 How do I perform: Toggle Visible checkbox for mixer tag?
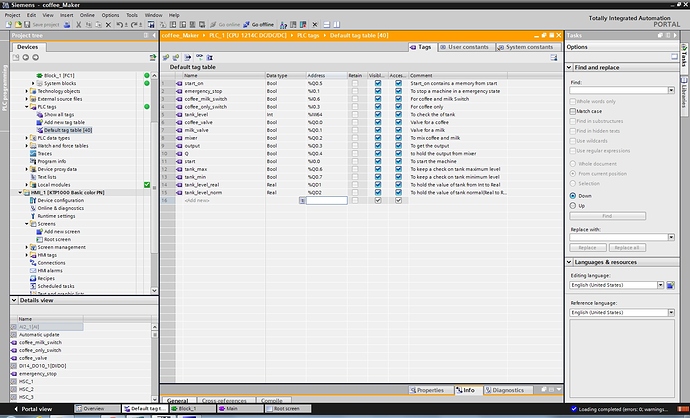(378, 138)
